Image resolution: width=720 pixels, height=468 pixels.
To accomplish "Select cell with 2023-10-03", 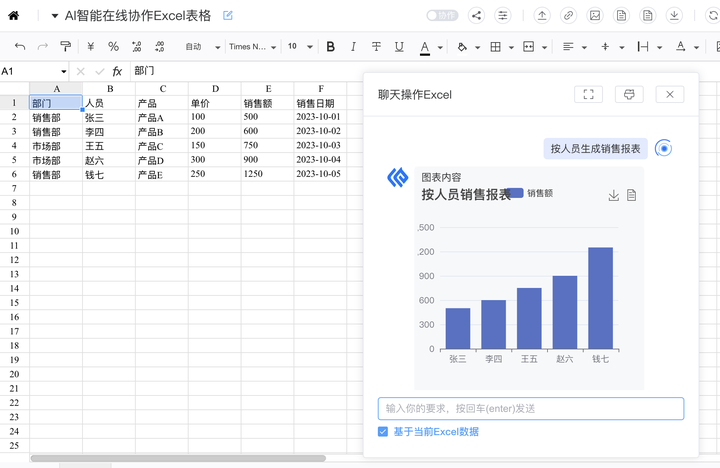I will pyautogui.click(x=320, y=146).
